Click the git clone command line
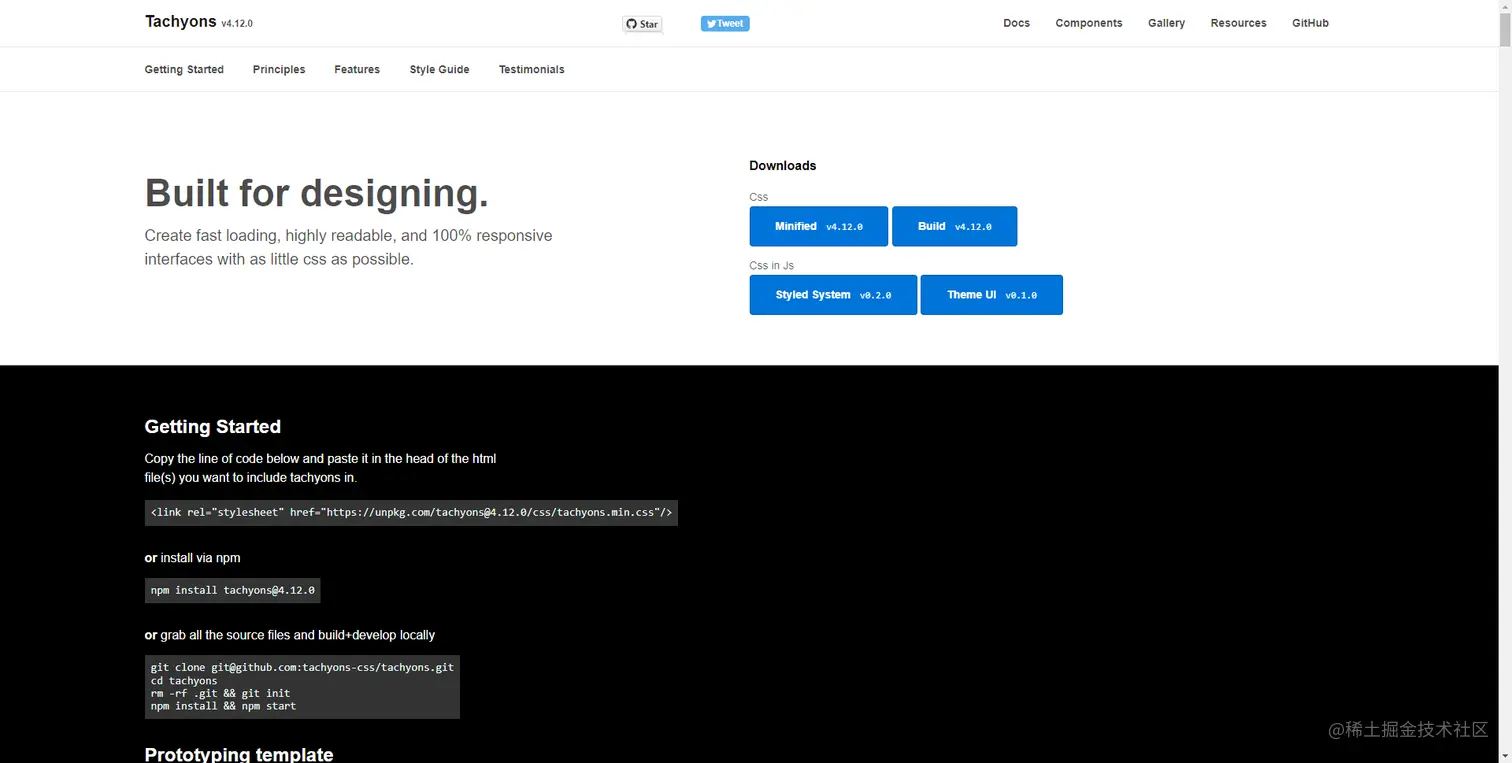 (302, 667)
